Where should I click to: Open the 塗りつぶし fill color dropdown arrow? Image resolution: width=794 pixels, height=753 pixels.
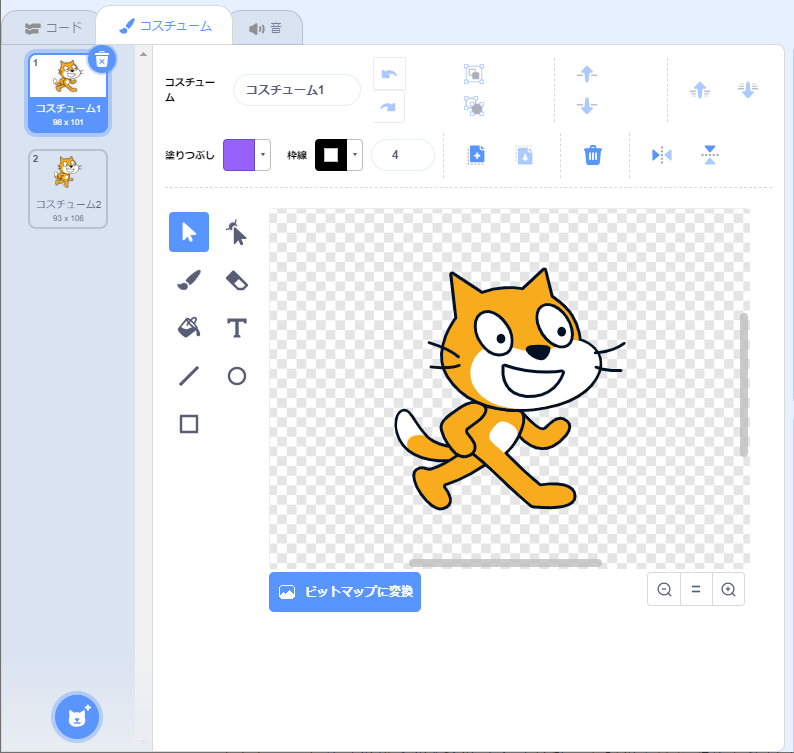click(263, 154)
